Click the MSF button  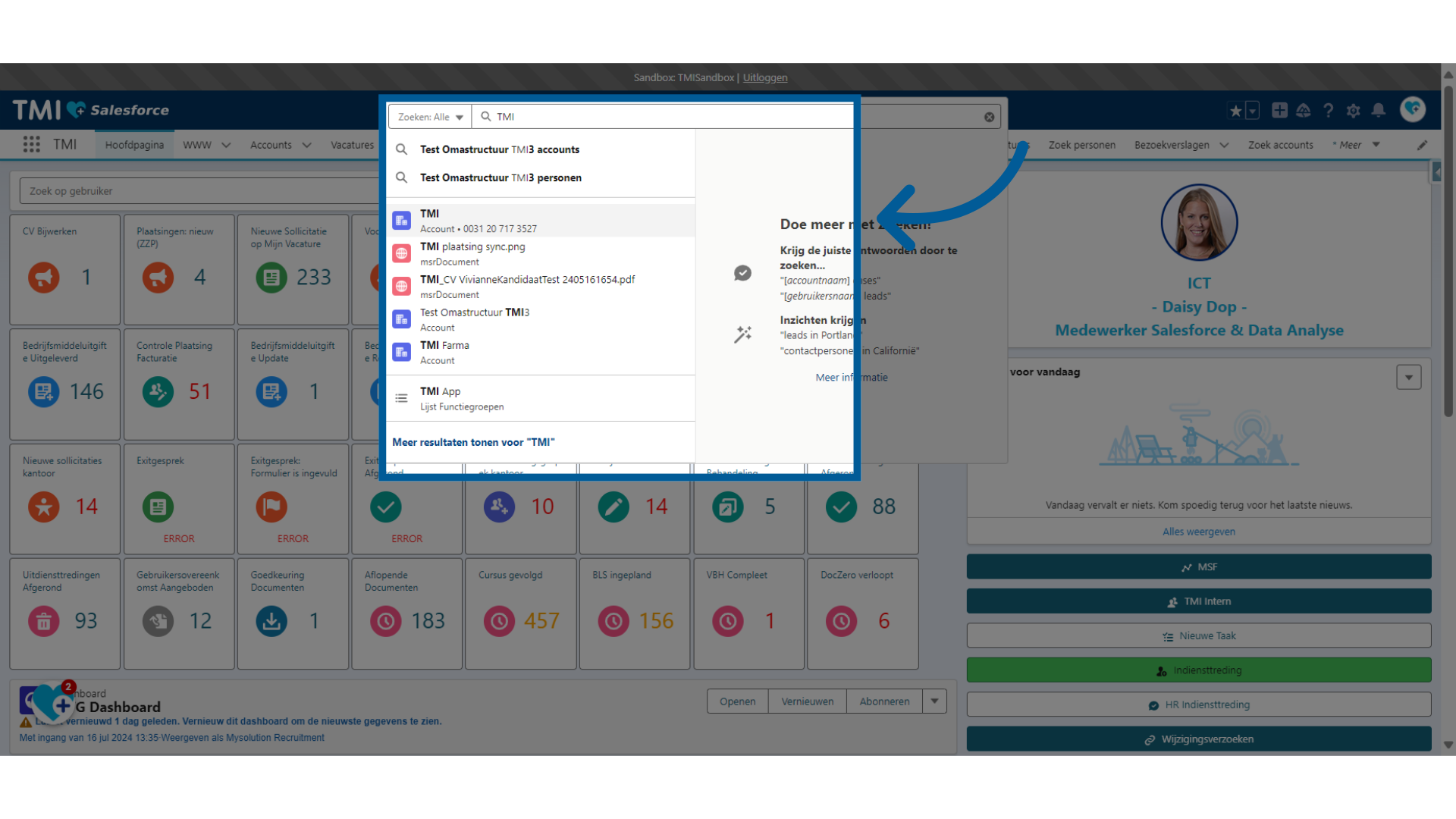pyautogui.click(x=1199, y=566)
